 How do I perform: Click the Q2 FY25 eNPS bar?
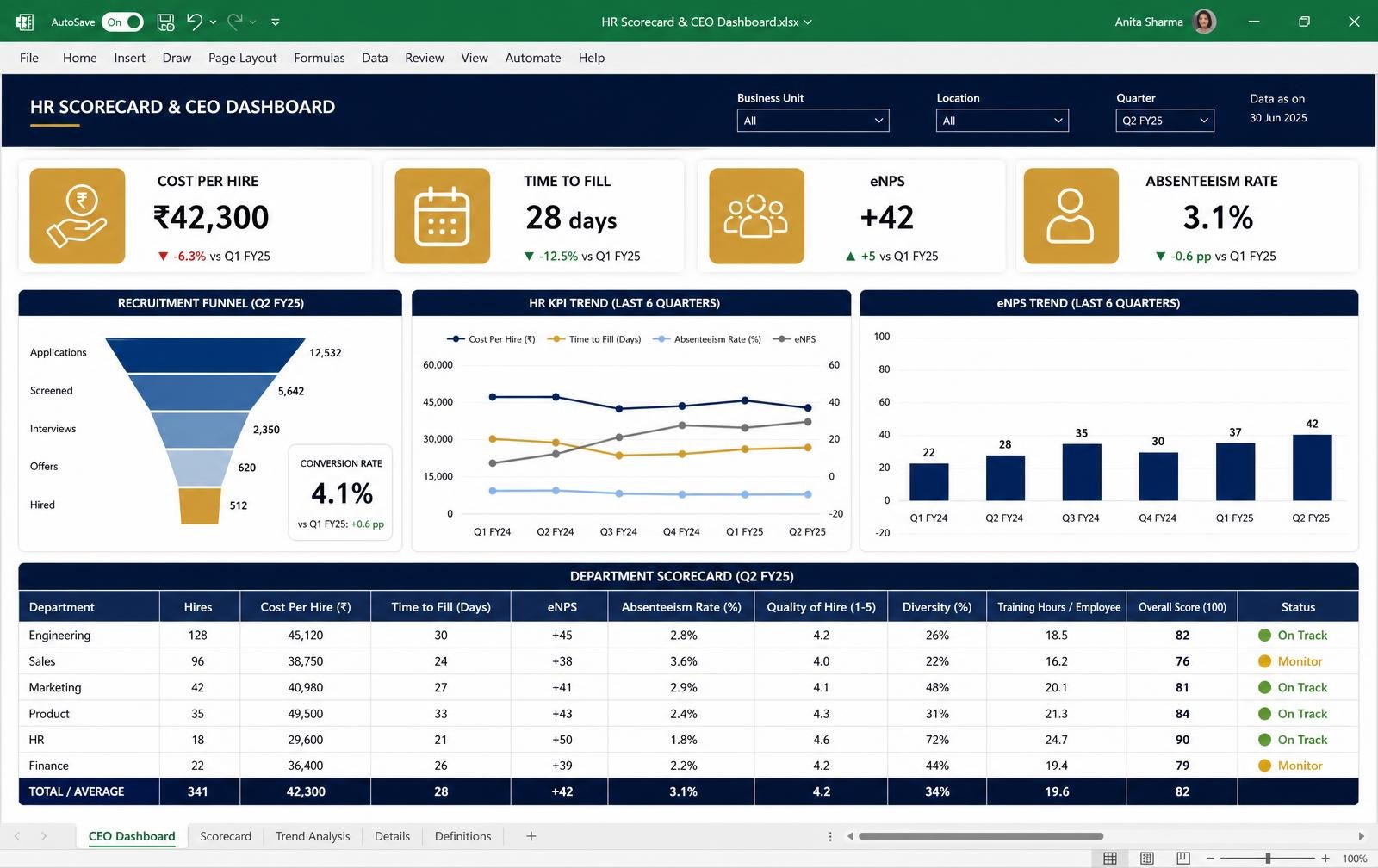(1312, 467)
